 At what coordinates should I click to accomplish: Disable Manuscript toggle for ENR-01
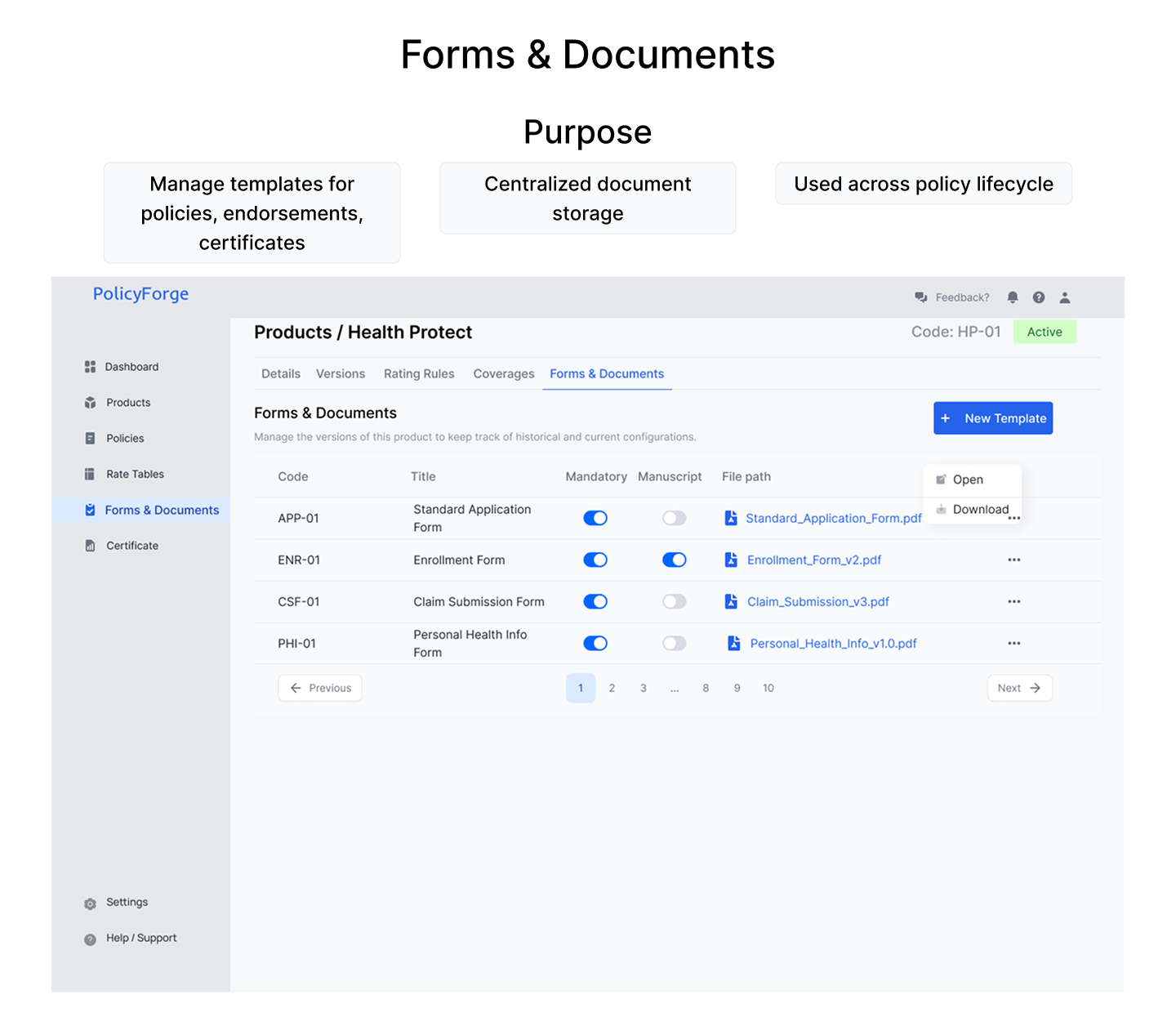click(x=674, y=560)
